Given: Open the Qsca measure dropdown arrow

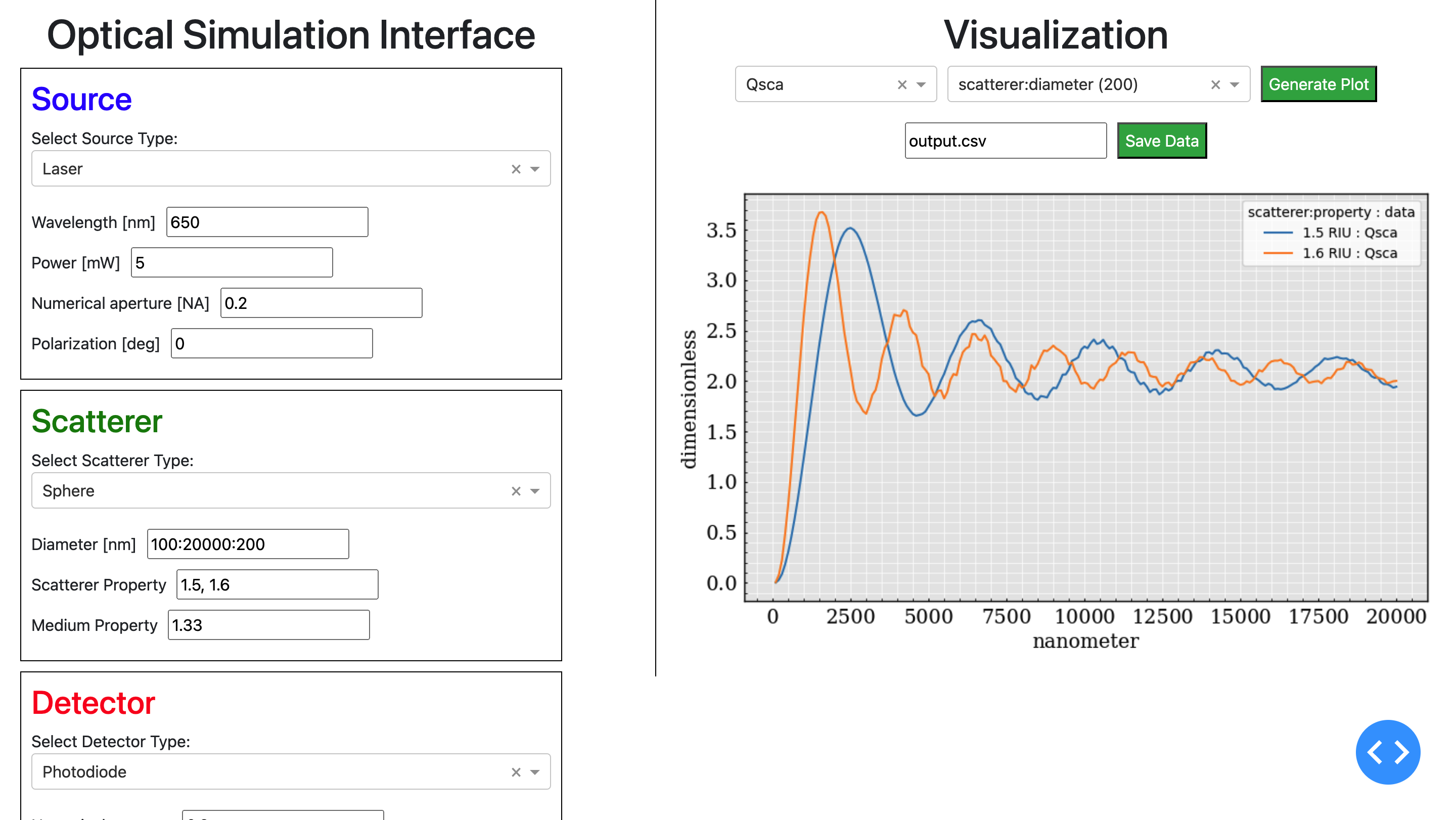Looking at the screenshot, I should (921, 85).
